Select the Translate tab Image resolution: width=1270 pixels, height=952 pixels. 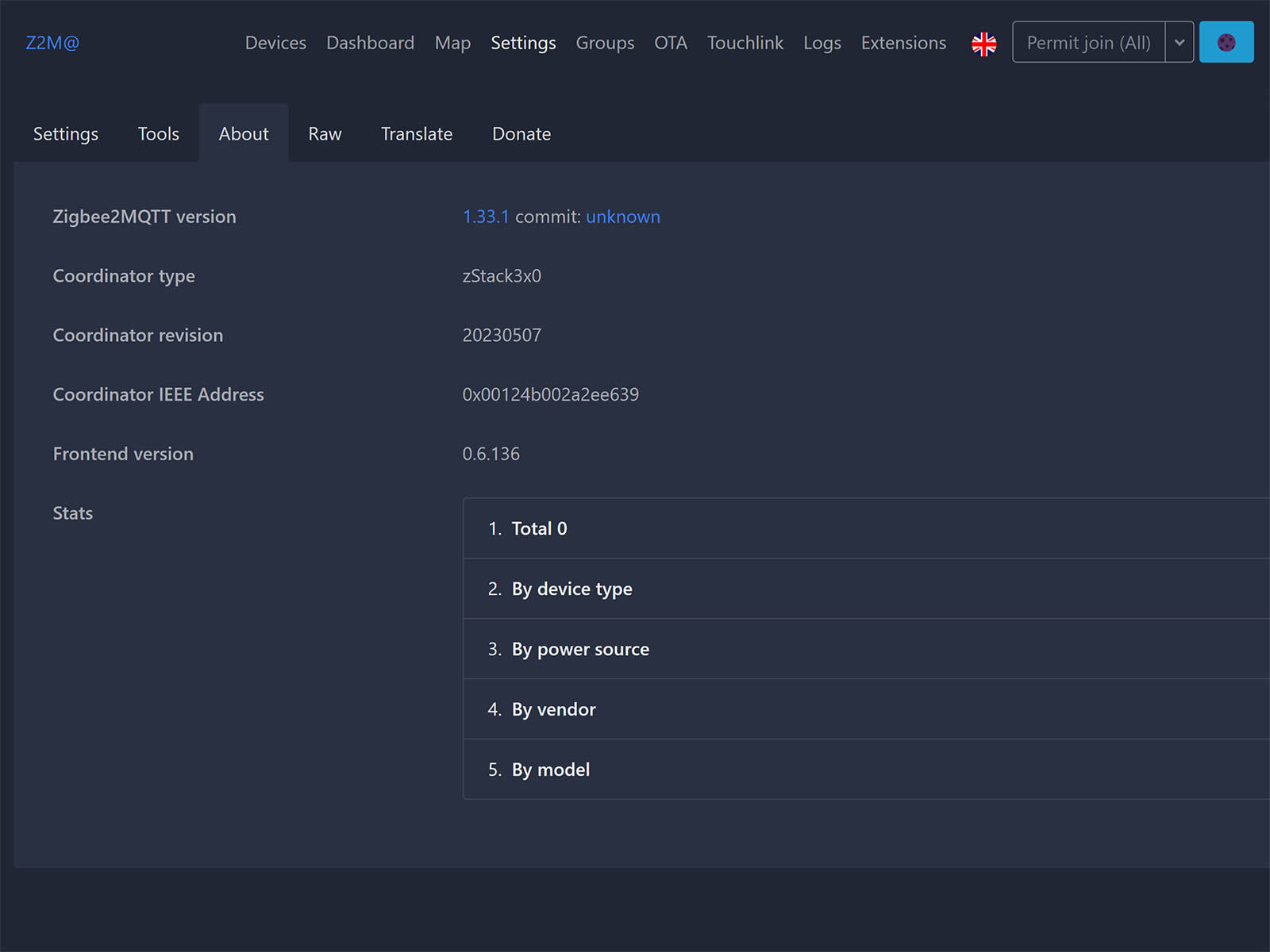point(417,134)
